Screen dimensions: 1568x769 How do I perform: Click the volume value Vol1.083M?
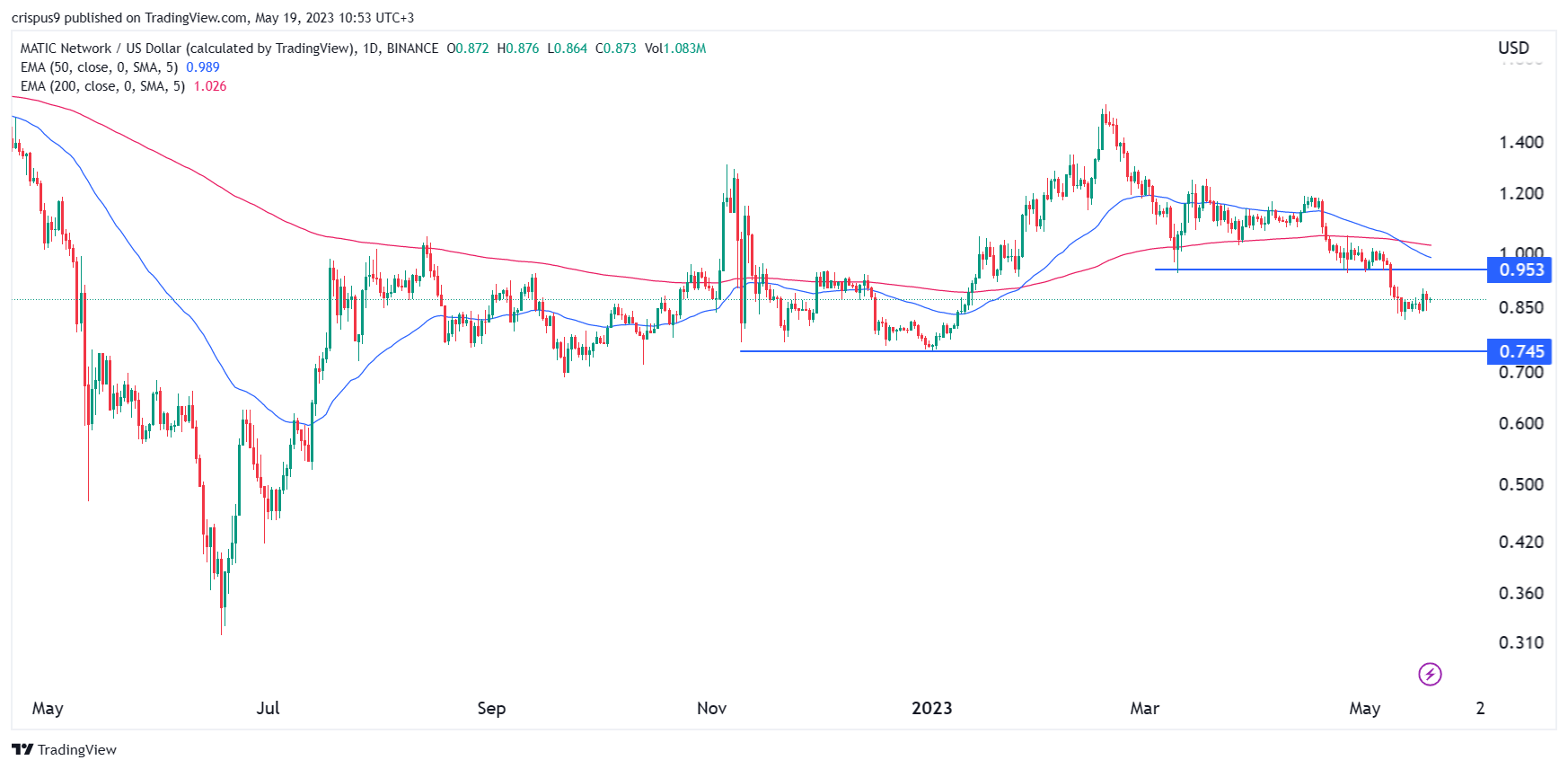click(675, 49)
